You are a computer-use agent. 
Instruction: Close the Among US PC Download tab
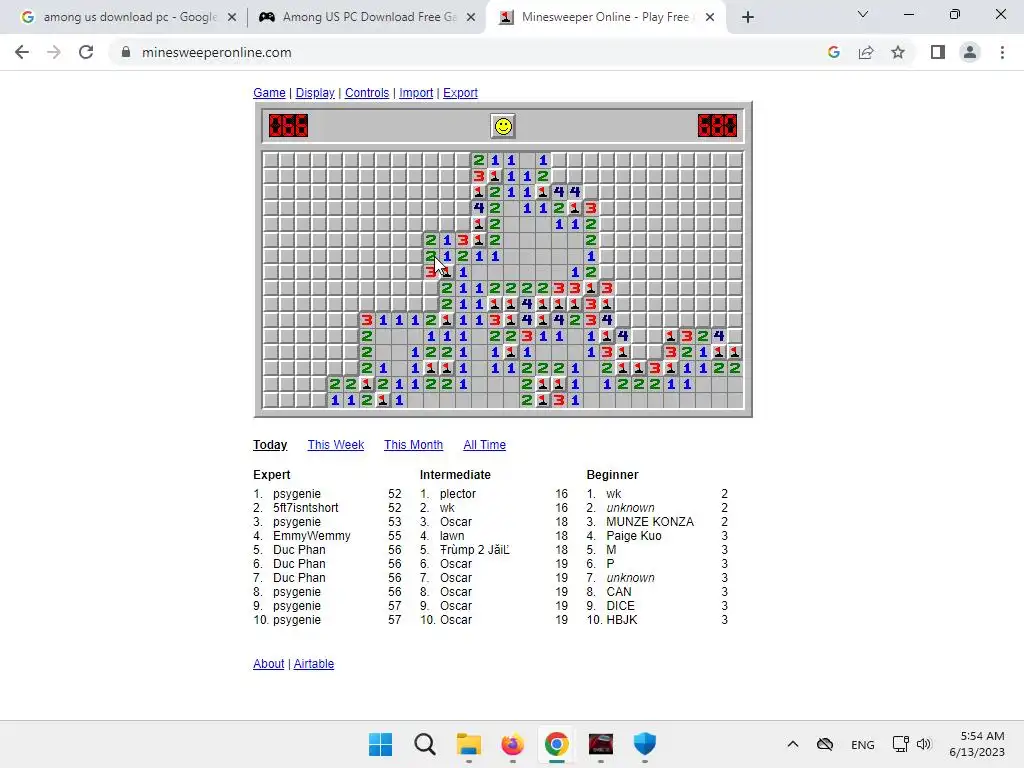coord(471,18)
